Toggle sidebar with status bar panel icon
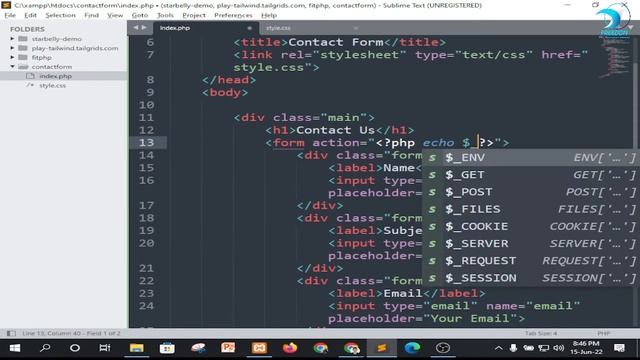Image resolution: width=640 pixels, height=360 pixels. pos(11,333)
